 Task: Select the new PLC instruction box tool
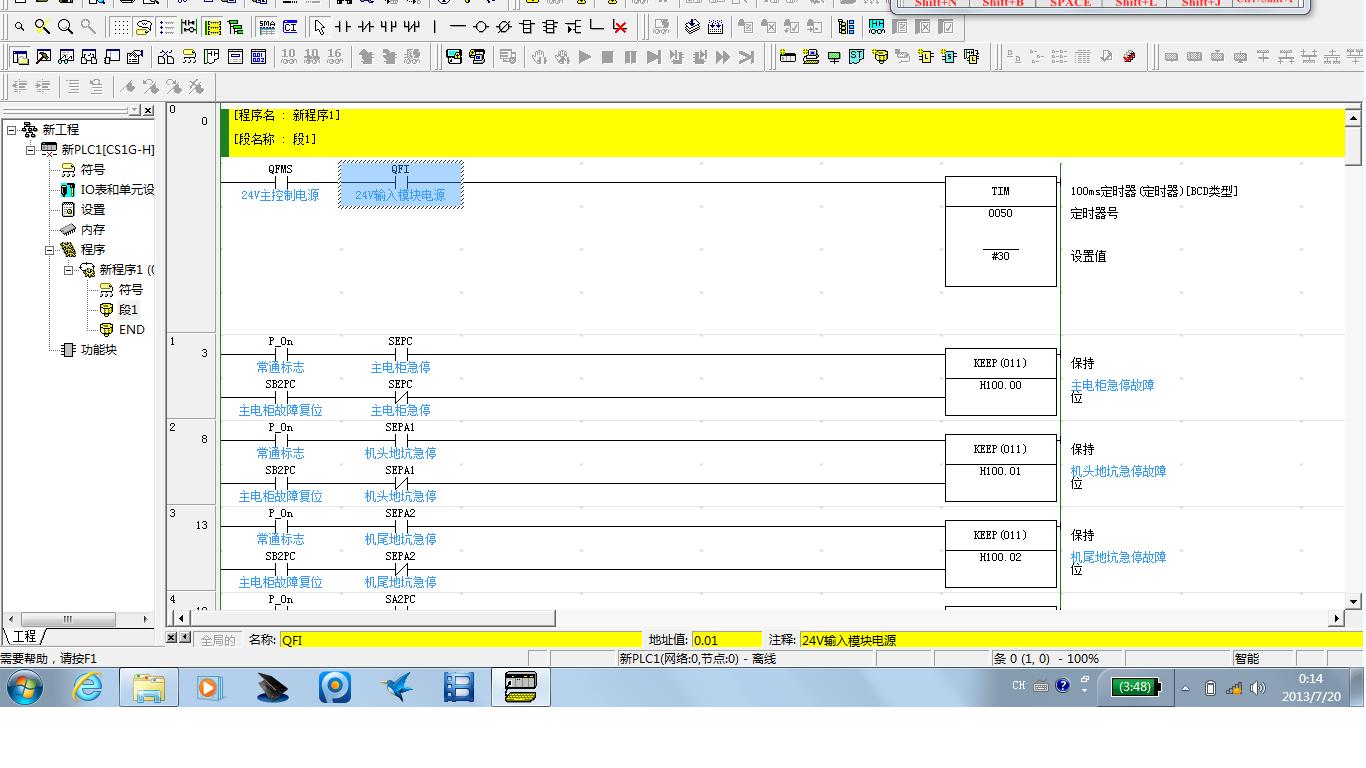[x=527, y=27]
